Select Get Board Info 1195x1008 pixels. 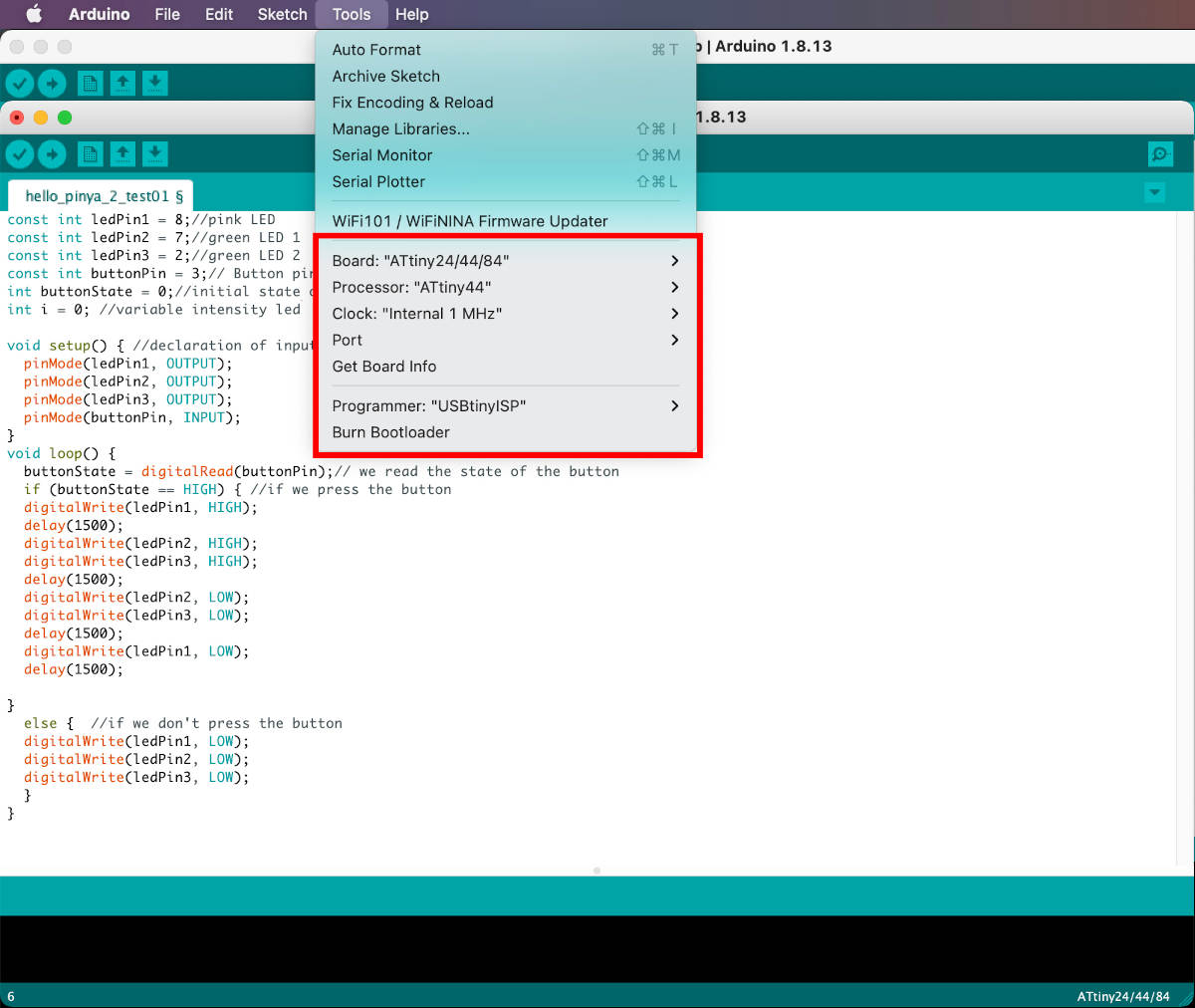tap(506, 366)
